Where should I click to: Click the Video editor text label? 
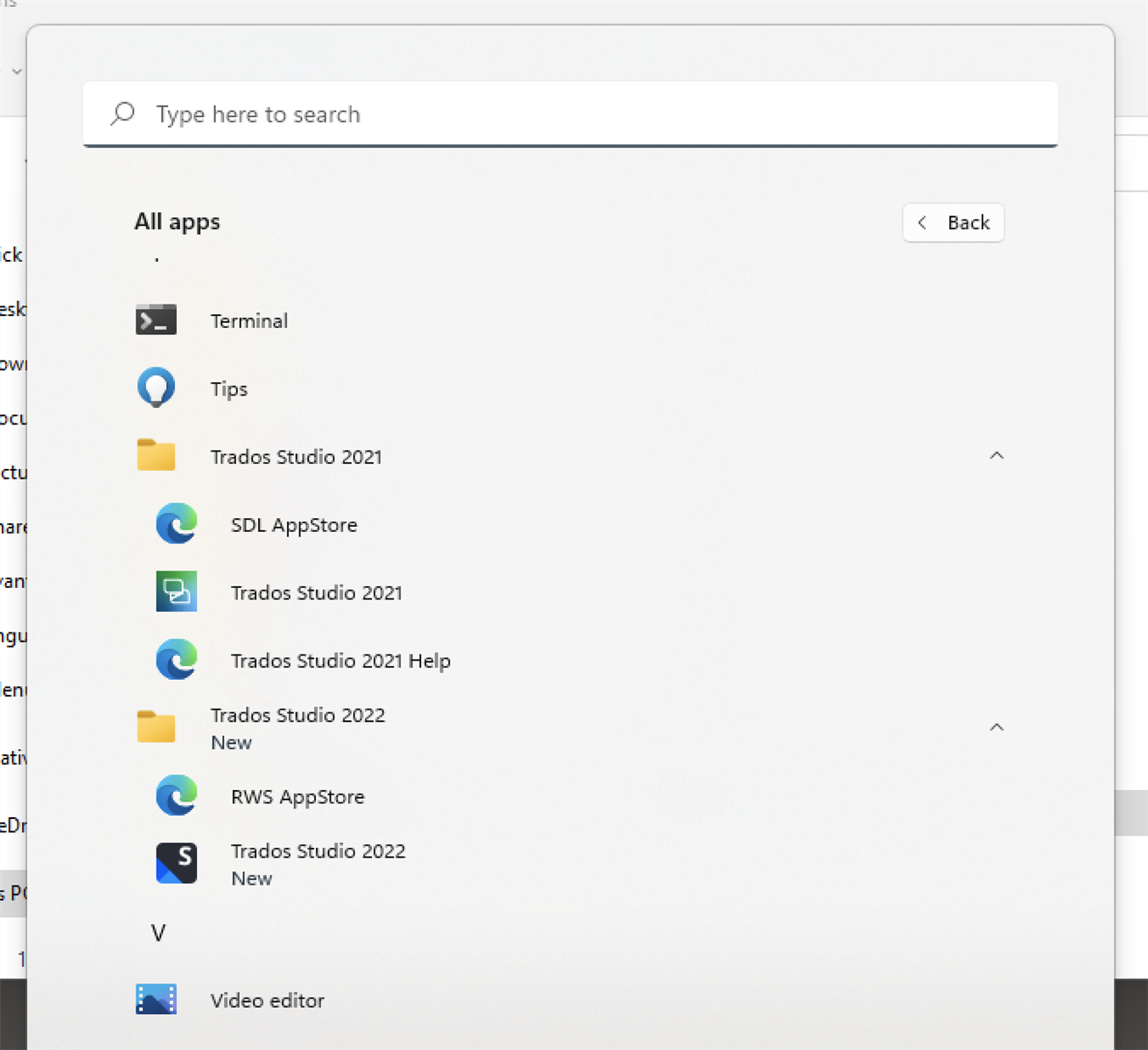(x=267, y=1000)
